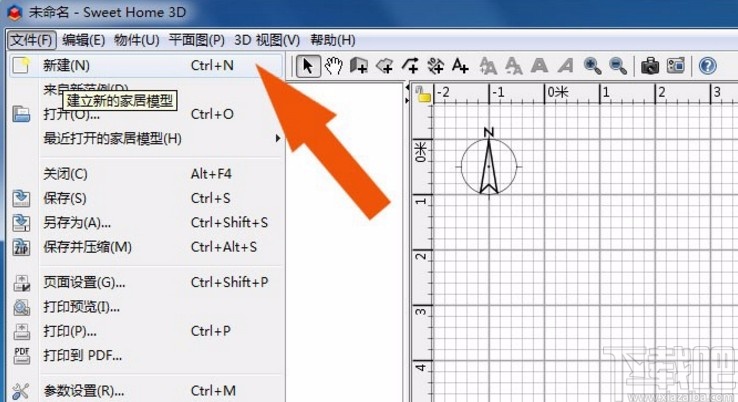
Task: Click the plan lock icon at ruler corner
Action: tap(423, 94)
